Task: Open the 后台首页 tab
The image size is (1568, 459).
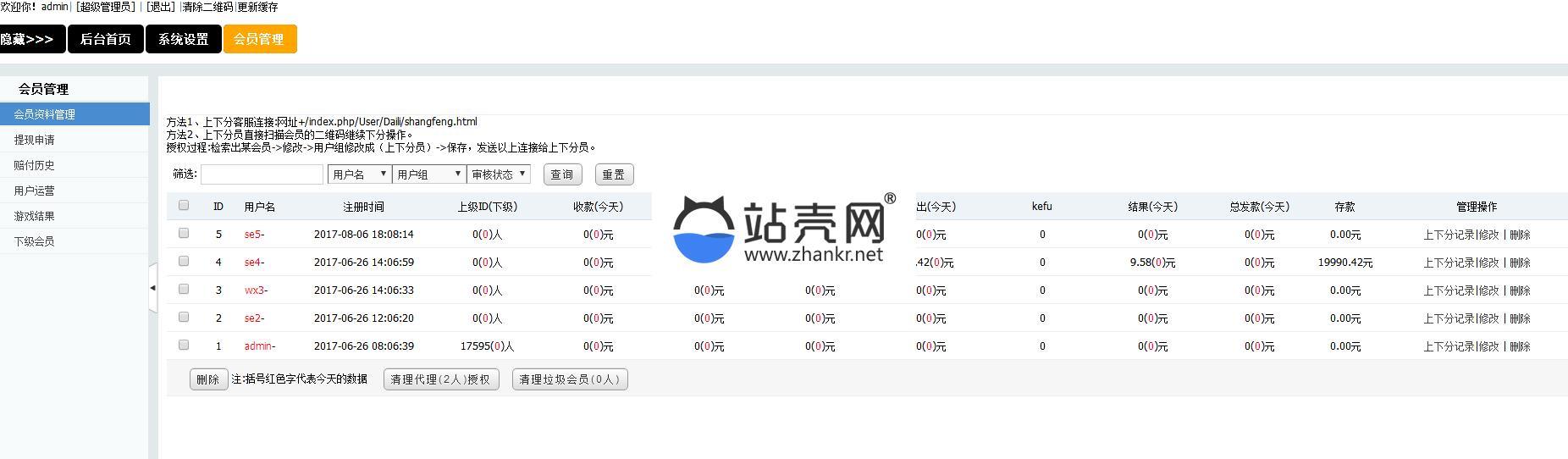Action: (x=106, y=39)
